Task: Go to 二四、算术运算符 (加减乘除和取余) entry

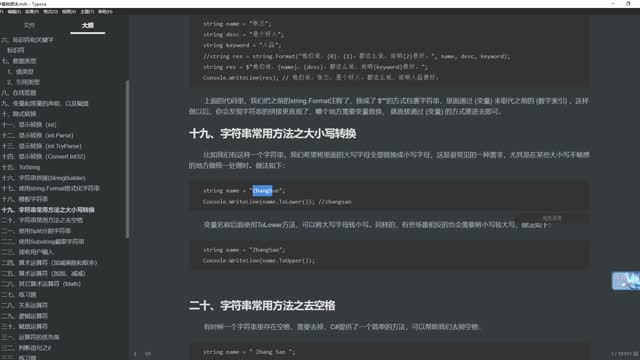Action: 49,263
